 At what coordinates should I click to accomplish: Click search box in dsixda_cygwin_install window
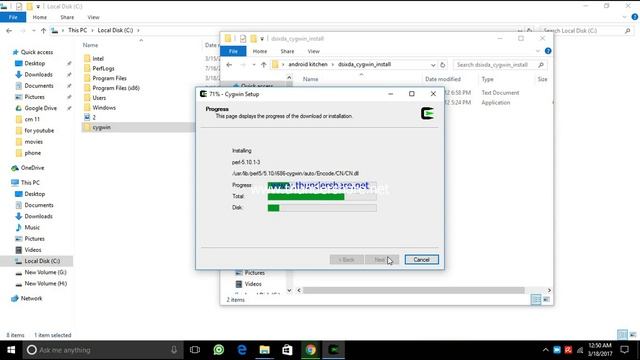[x=500, y=64]
